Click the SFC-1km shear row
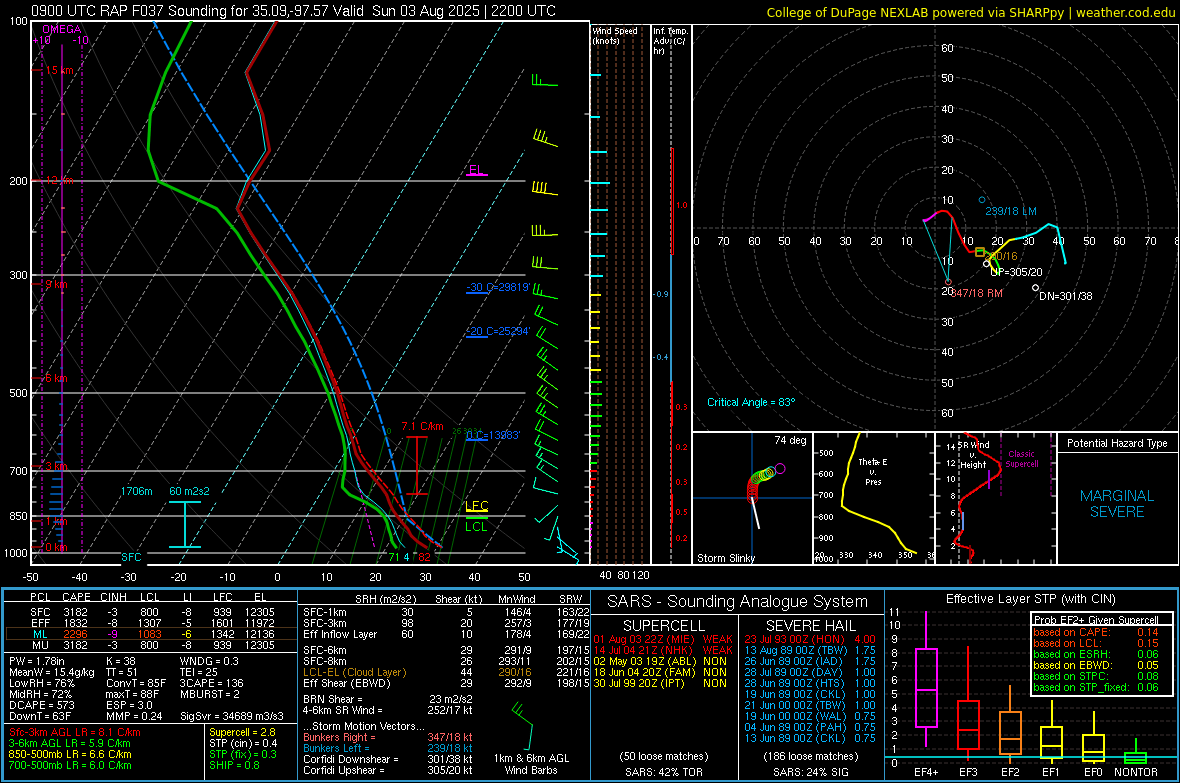 [x=446, y=612]
